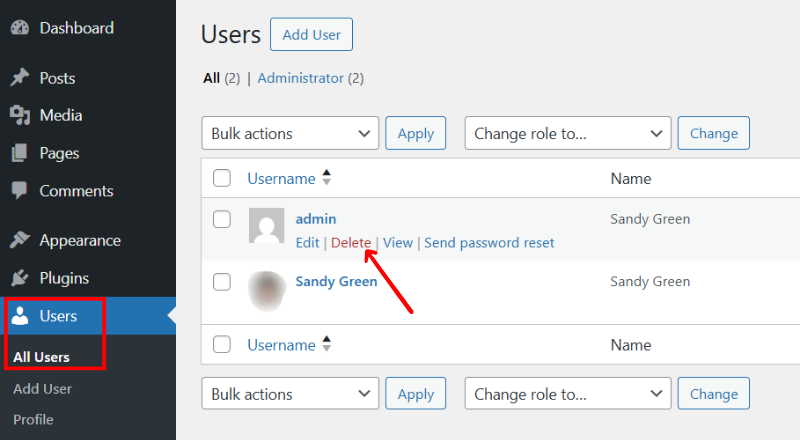Click the Dashboard gauge icon
The height and width of the screenshot is (440, 800).
click(20, 28)
